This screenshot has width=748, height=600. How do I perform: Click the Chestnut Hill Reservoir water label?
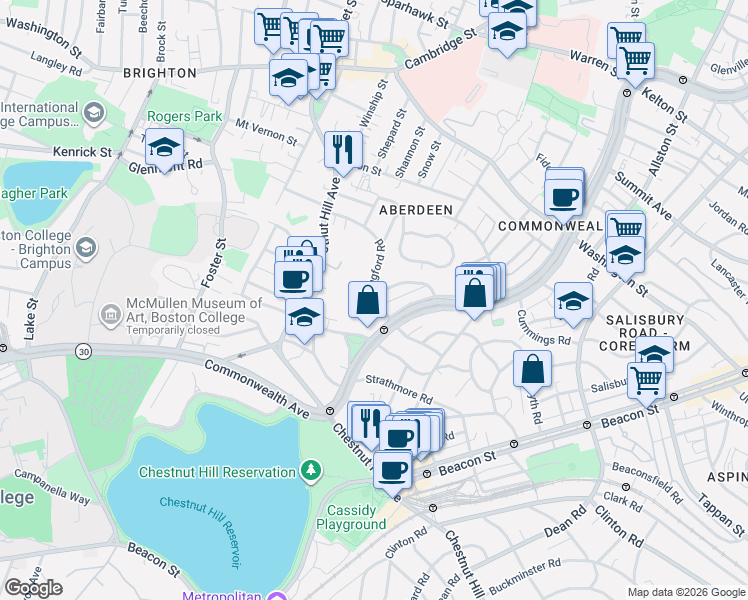click(204, 530)
